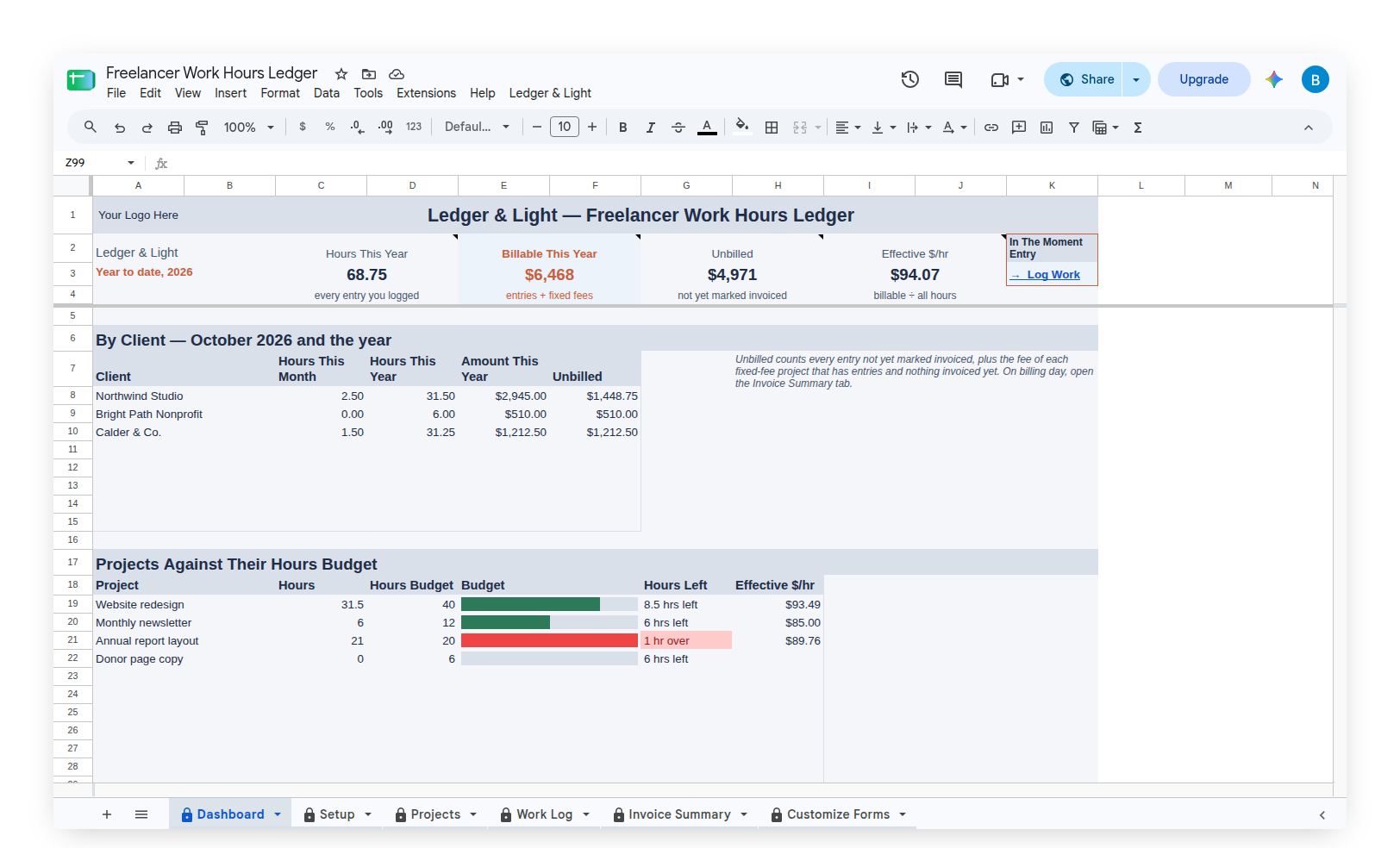
Task: Undo the last action
Action: (x=120, y=128)
